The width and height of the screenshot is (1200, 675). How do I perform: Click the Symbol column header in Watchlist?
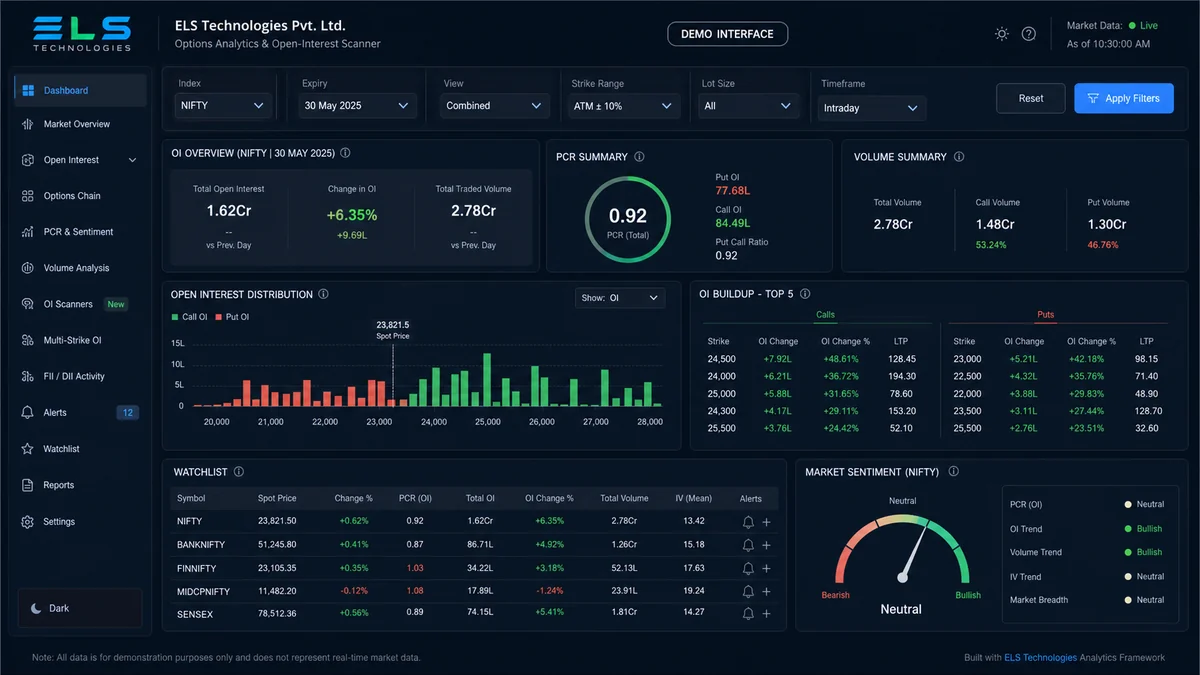[x=191, y=498]
